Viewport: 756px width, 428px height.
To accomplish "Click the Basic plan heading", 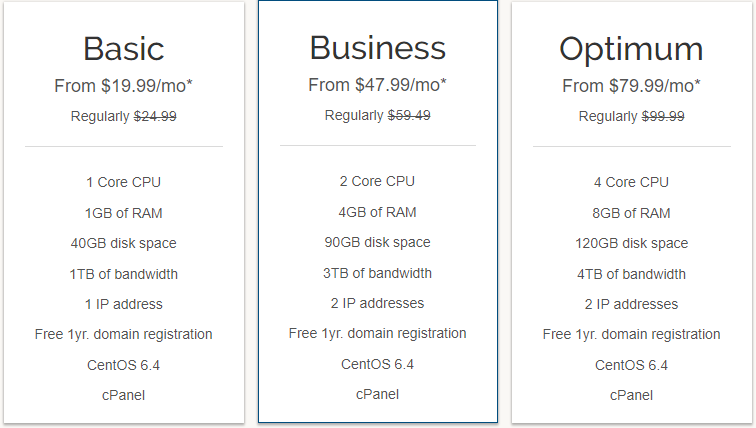I will coord(124,48).
